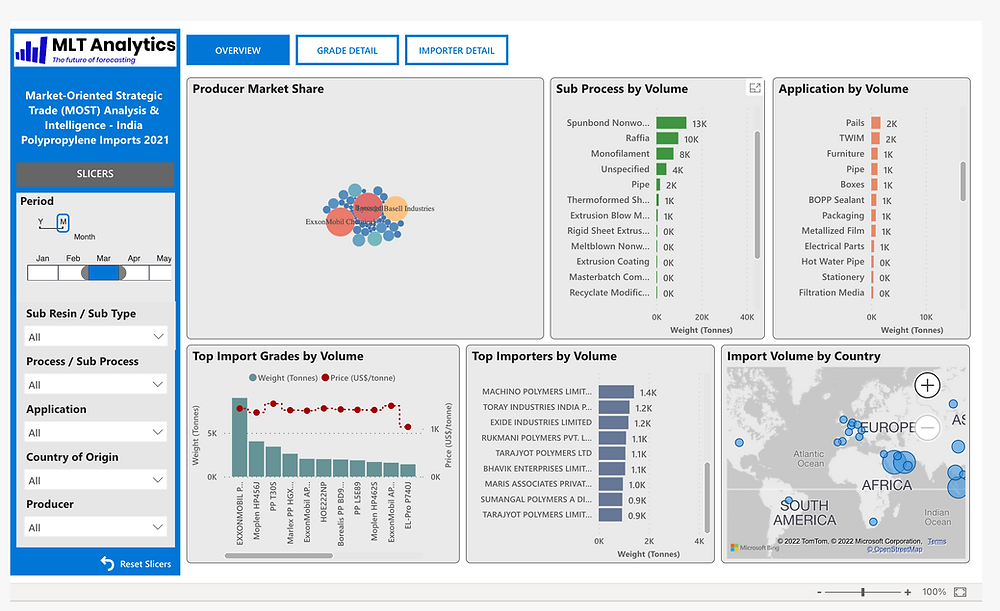Image resolution: width=1000 pixels, height=611 pixels.
Task: Click the Price (US$/tonne) legend item
Action: (358, 378)
